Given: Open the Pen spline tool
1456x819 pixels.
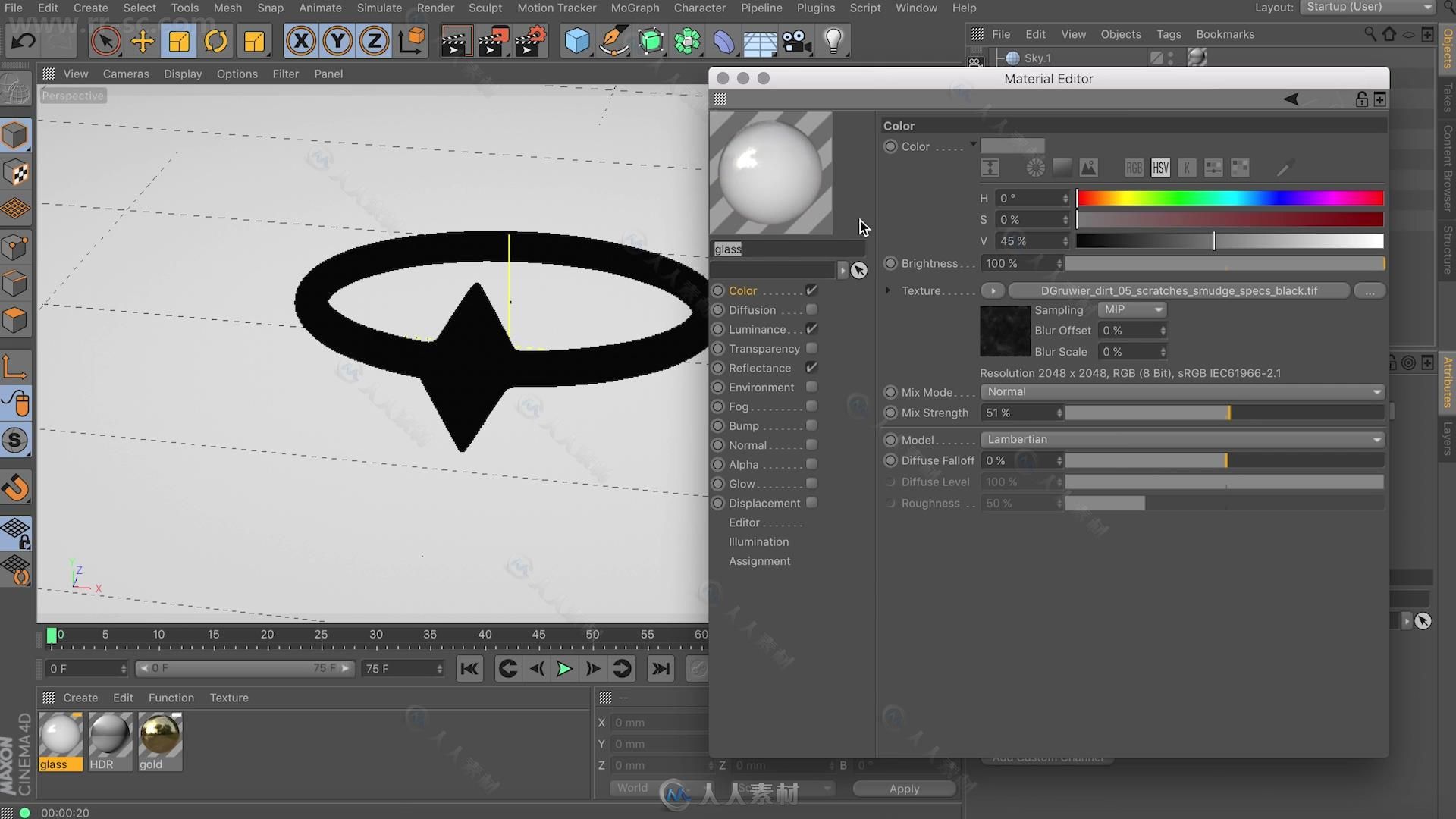Looking at the screenshot, I should tap(613, 41).
